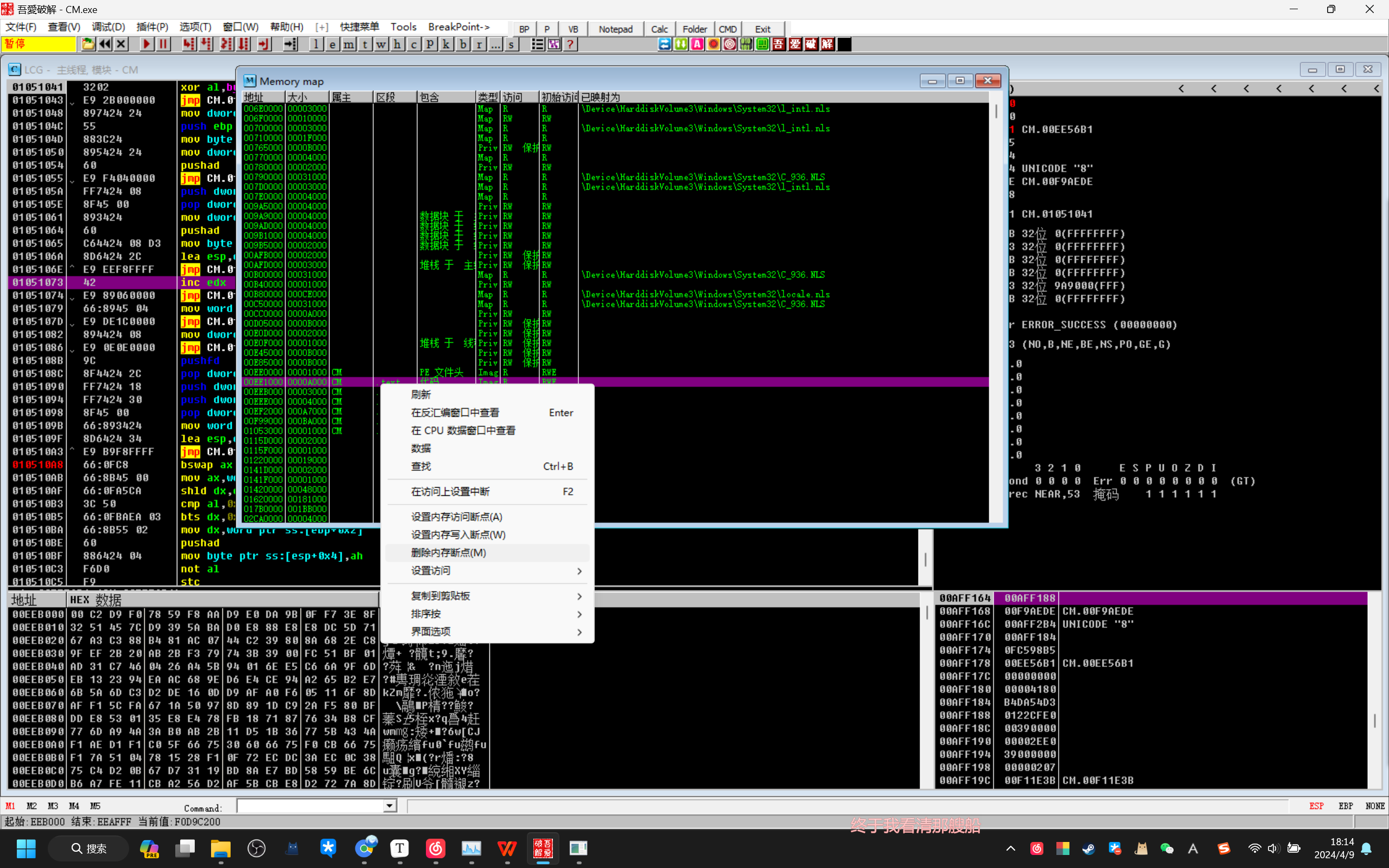
Task: Choose 在访问上设置中断 in context menu
Action: click(487, 492)
